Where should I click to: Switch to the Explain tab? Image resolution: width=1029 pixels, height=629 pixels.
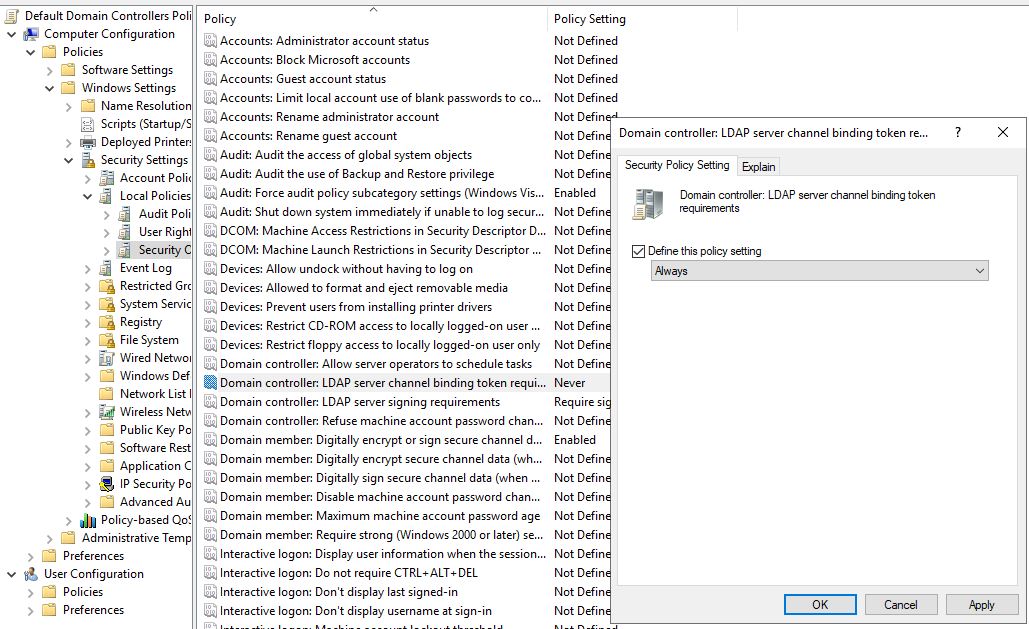(x=758, y=167)
